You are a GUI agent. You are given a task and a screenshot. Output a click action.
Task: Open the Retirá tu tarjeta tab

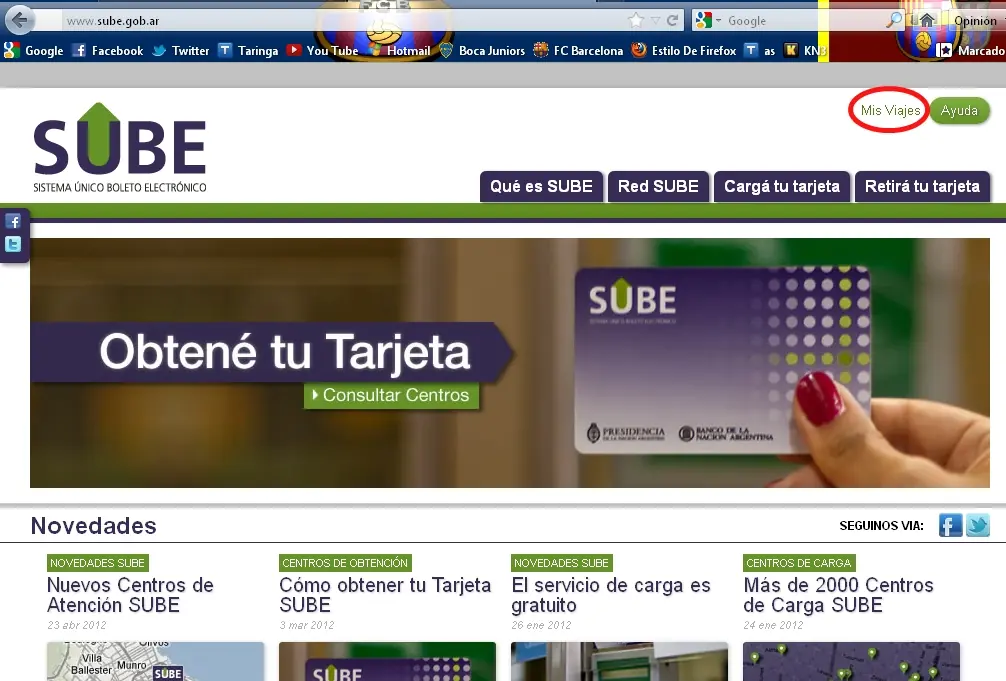click(922, 187)
